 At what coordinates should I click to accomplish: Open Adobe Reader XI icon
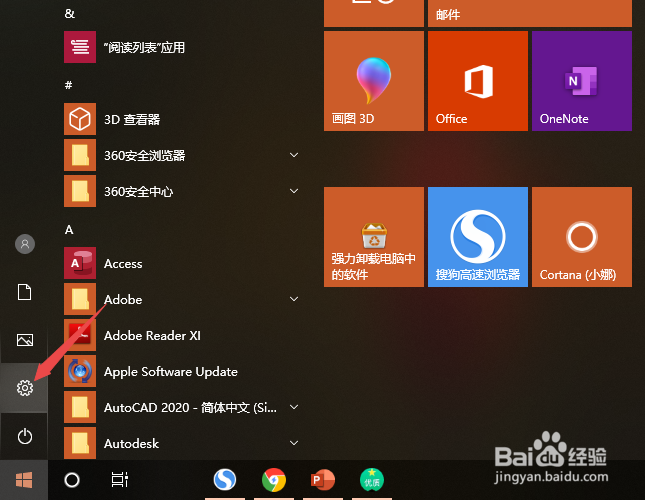[80, 335]
